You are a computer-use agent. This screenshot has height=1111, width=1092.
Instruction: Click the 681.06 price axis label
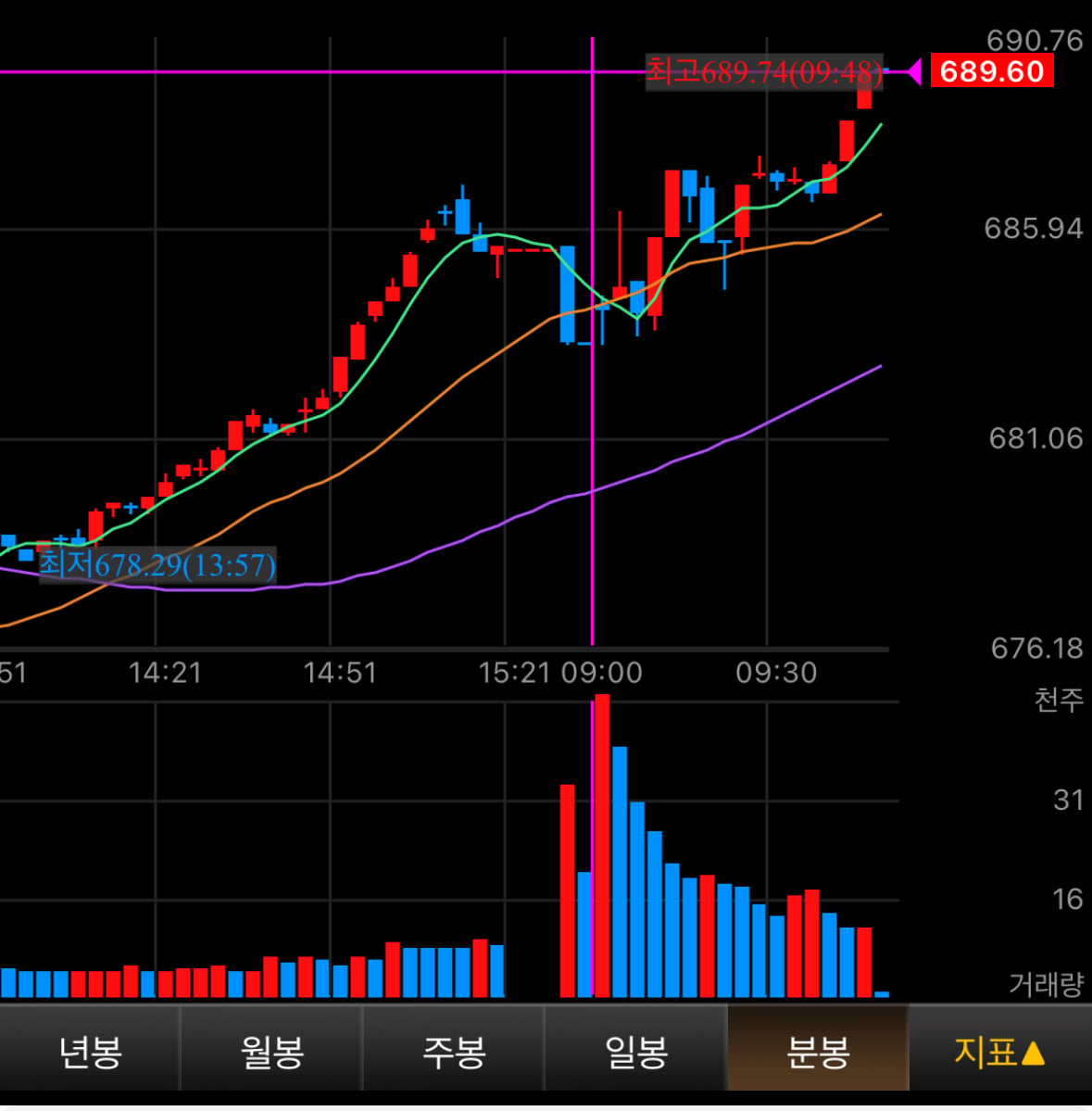click(x=1036, y=438)
